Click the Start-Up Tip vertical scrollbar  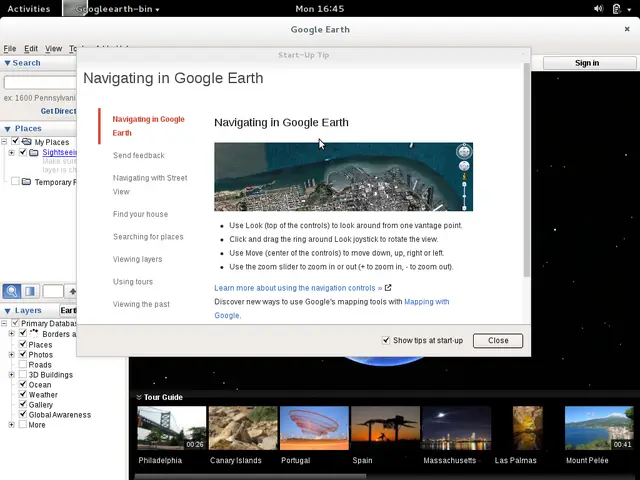coord(527,170)
